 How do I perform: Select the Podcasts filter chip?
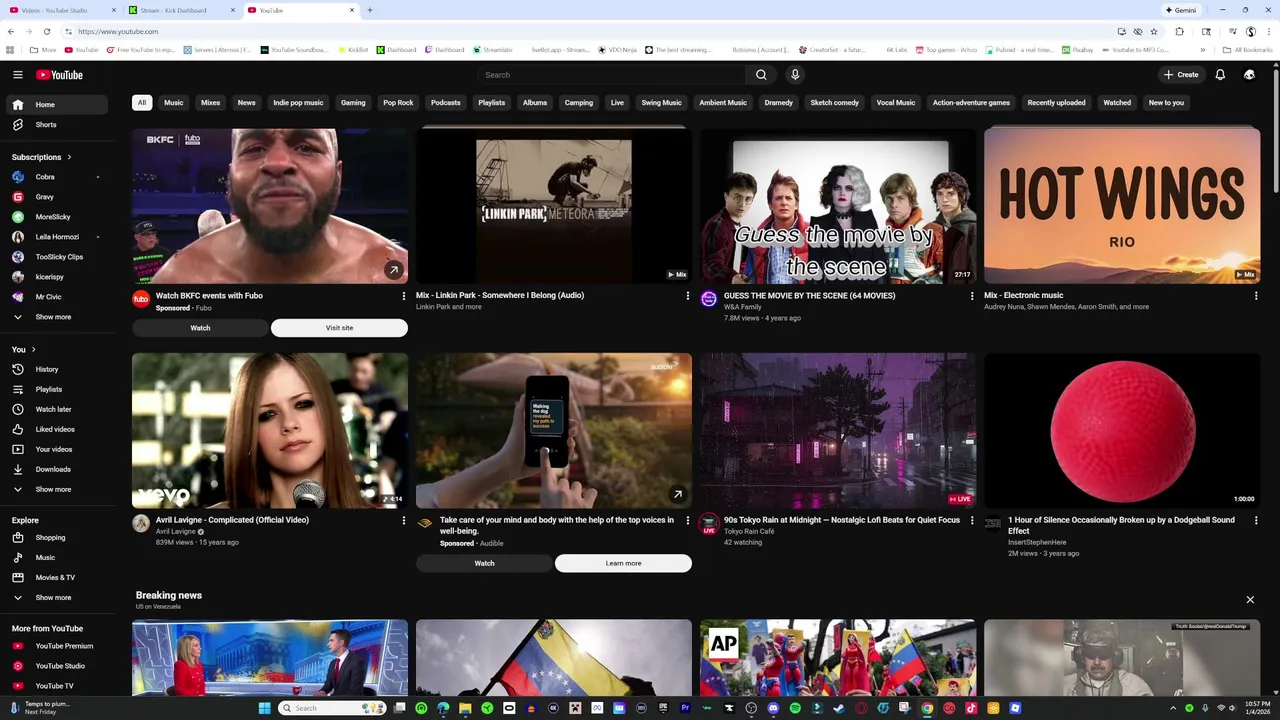(446, 103)
